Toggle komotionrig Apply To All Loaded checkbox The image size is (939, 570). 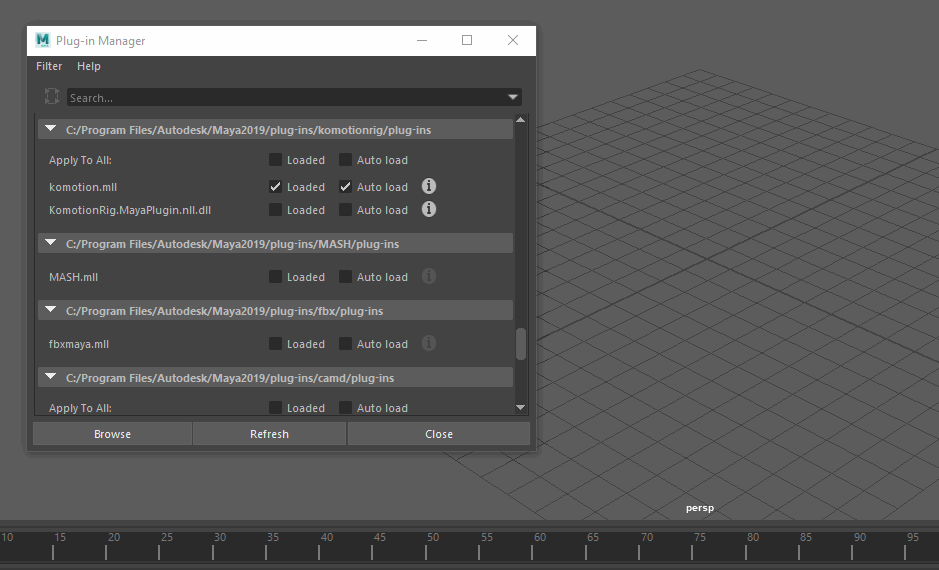275,159
